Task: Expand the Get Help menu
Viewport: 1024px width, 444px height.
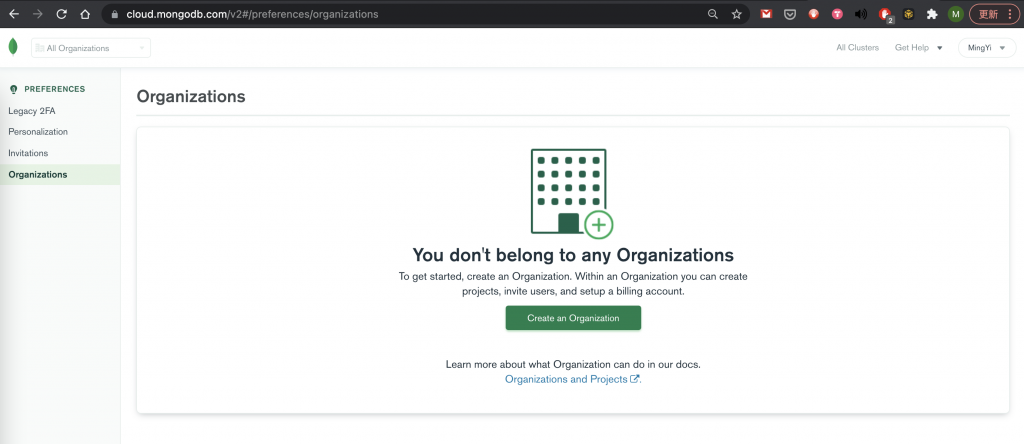Action: coord(918,48)
